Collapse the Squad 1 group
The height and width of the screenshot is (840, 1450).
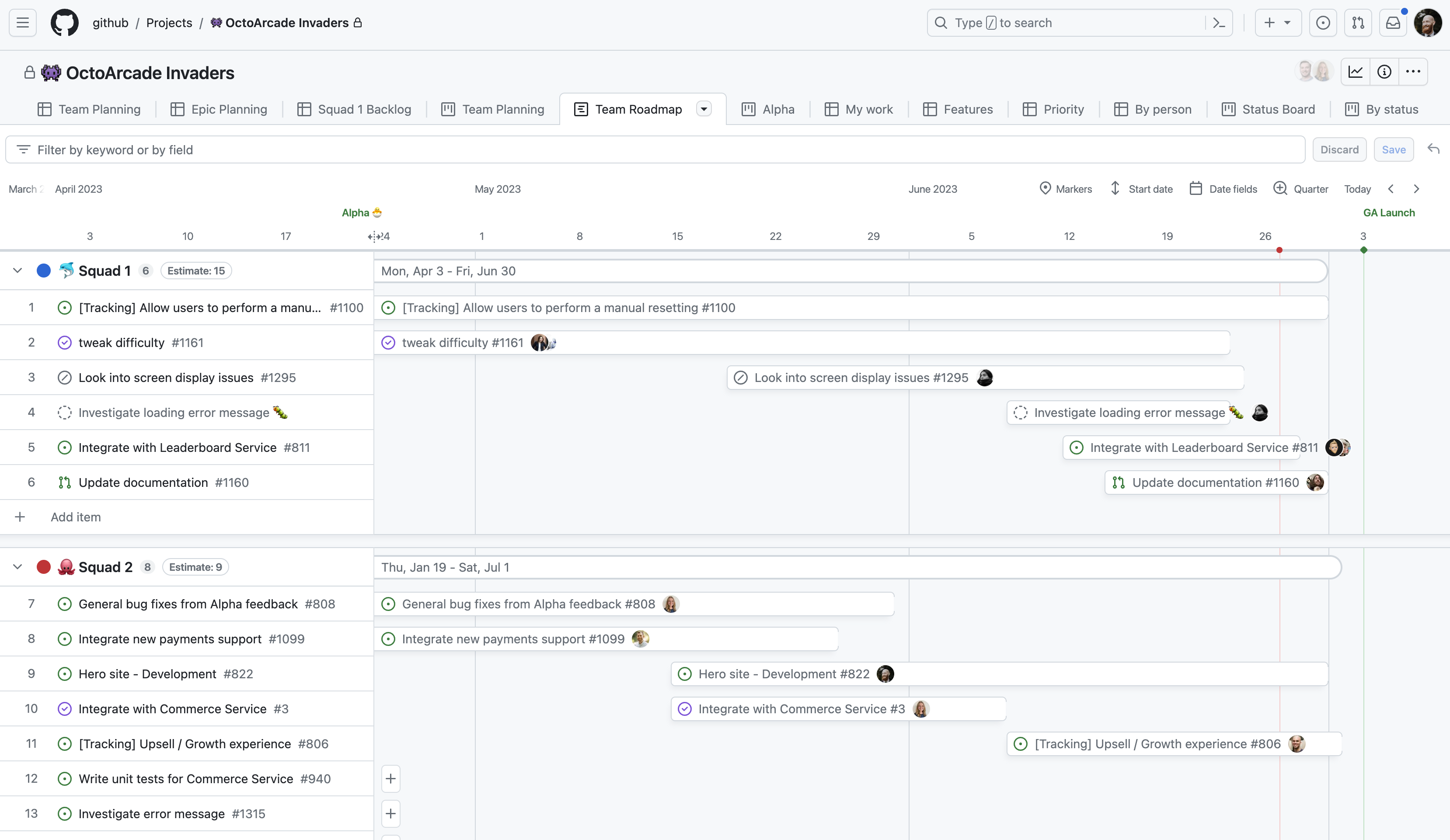[x=17, y=270]
